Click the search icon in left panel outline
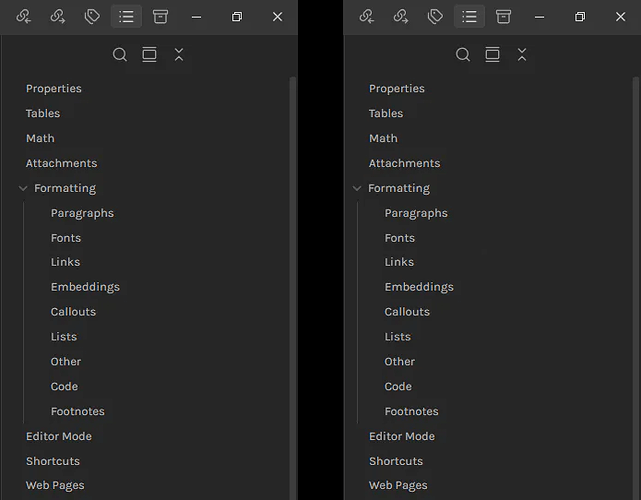Screen dimensions: 641x500 (x=120, y=55)
